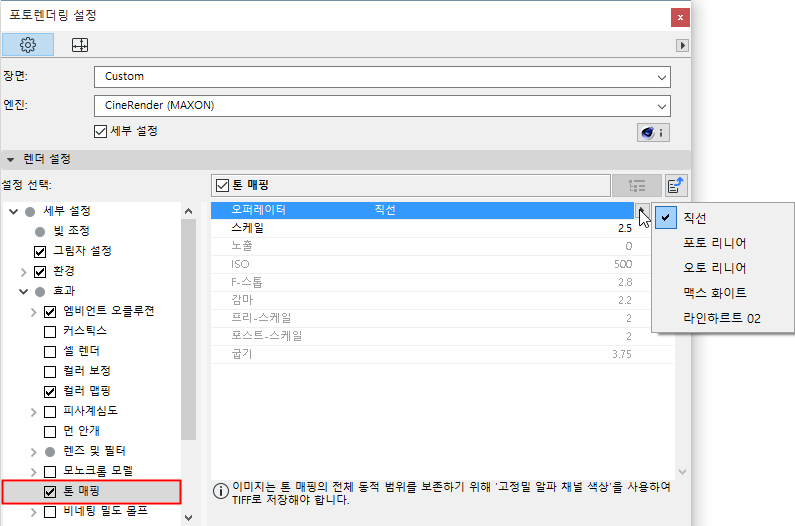795x526 pixels.
Task: Click the 스케일 value field 2.5
Action: [625, 228]
